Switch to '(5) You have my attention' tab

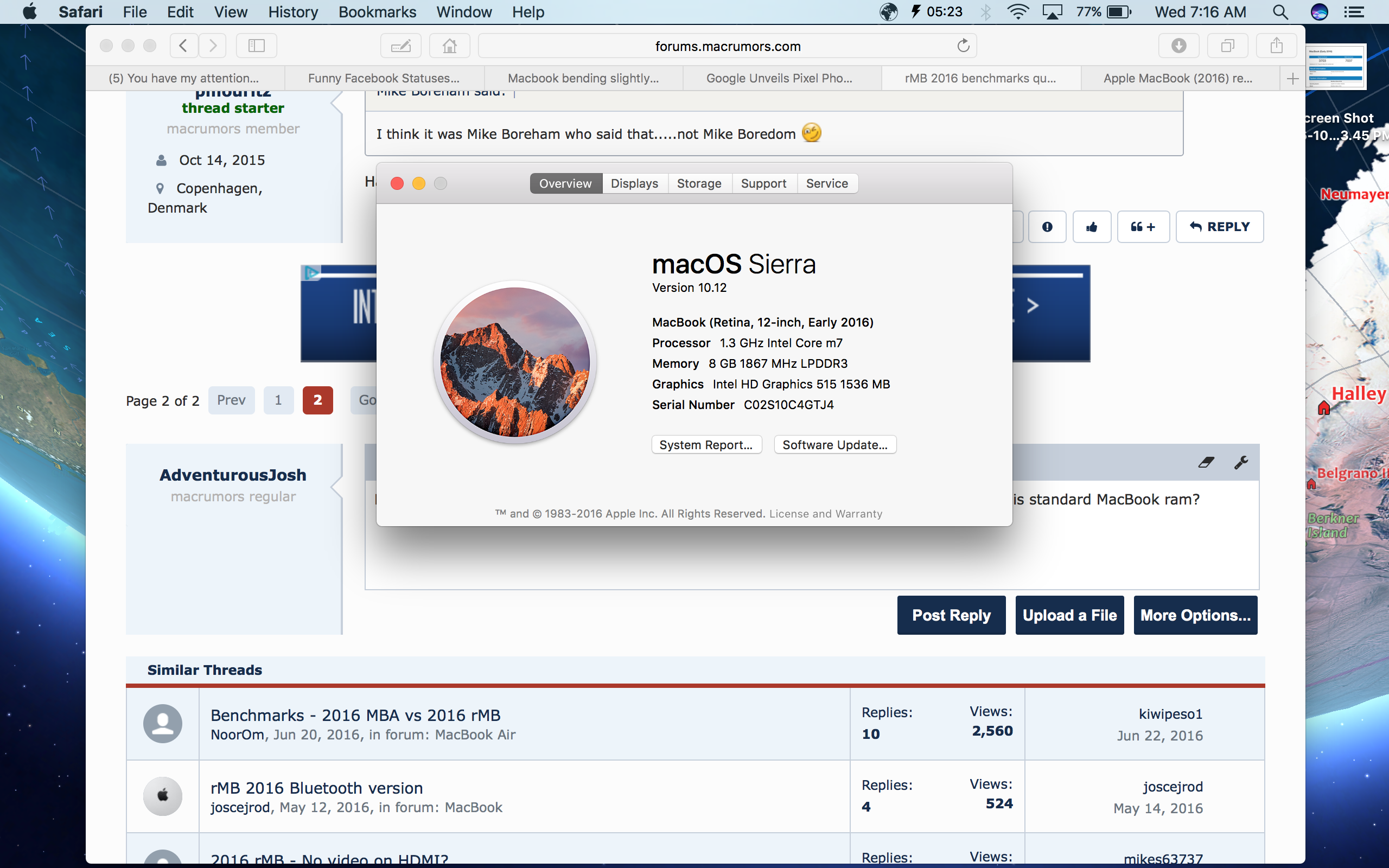pos(186,79)
